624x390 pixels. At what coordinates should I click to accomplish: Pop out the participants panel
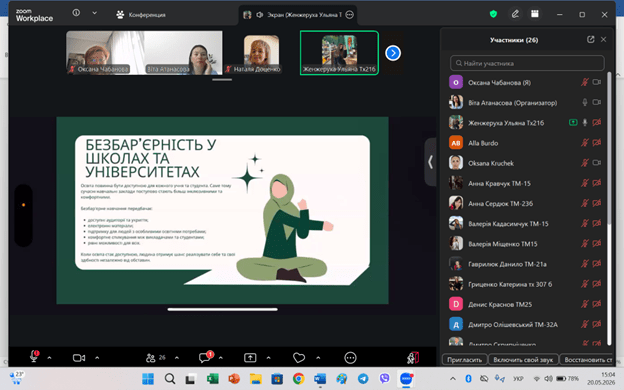point(591,39)
